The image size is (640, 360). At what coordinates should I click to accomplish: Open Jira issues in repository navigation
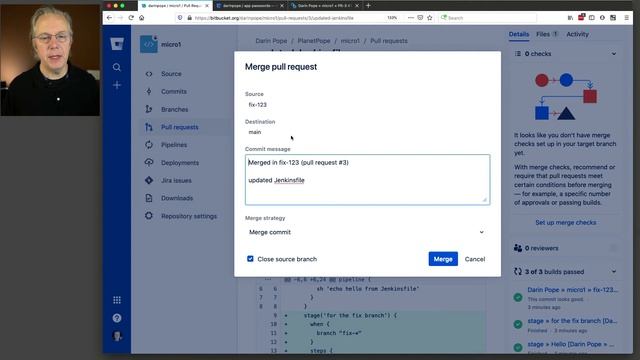176,180
